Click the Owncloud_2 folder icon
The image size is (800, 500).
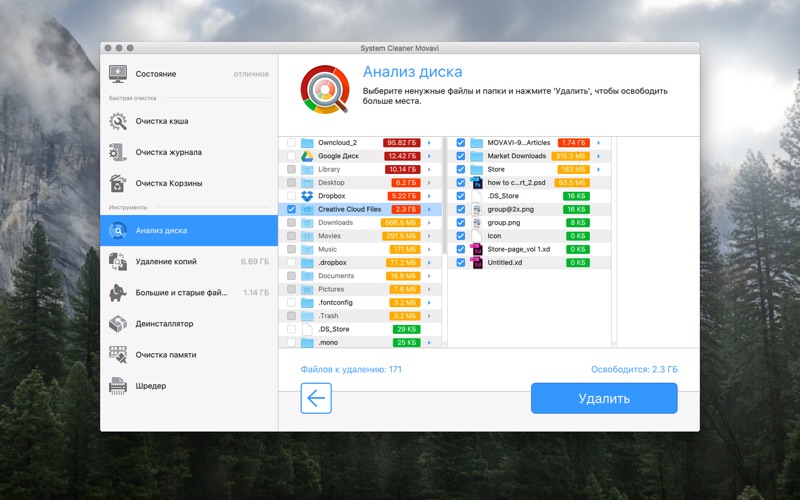(307, 143)
